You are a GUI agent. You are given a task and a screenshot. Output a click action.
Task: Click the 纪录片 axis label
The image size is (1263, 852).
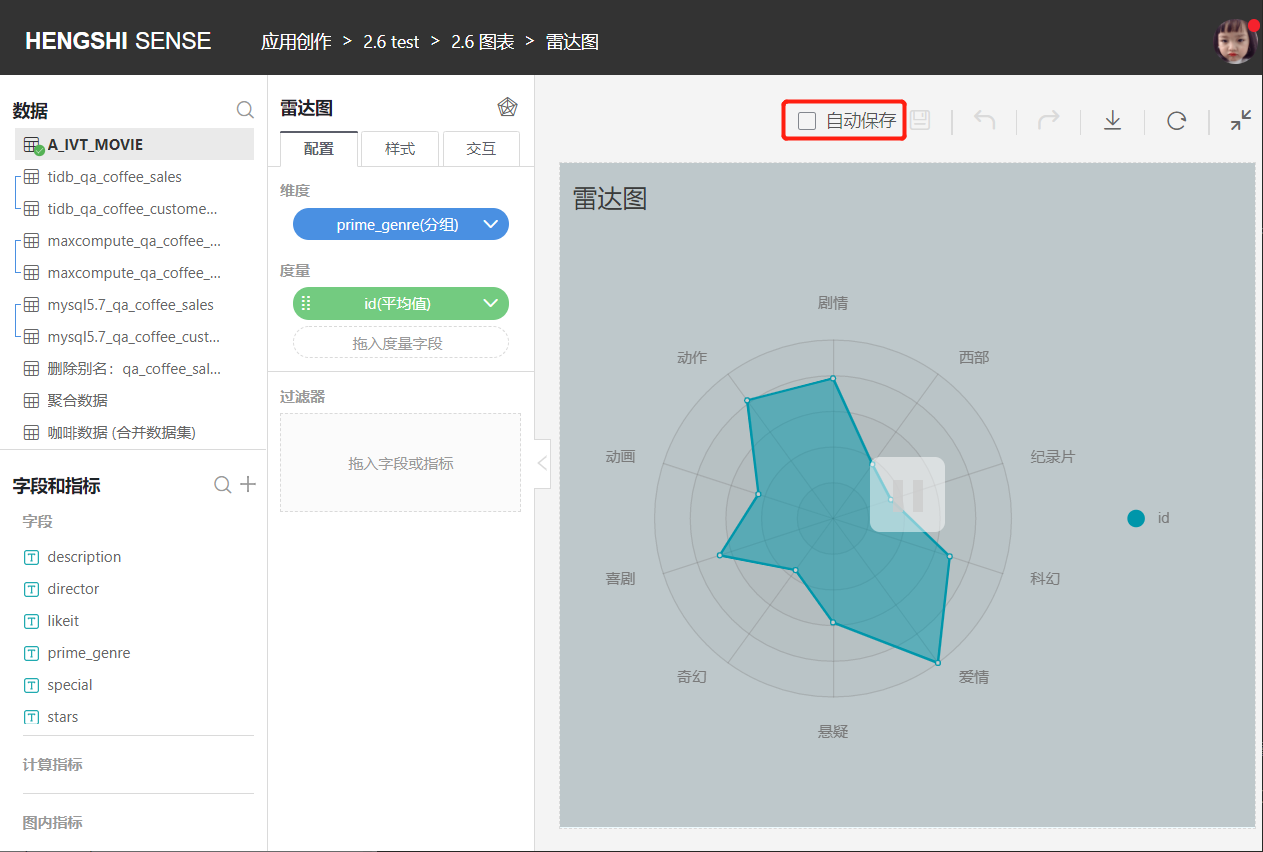(1053, 456)
